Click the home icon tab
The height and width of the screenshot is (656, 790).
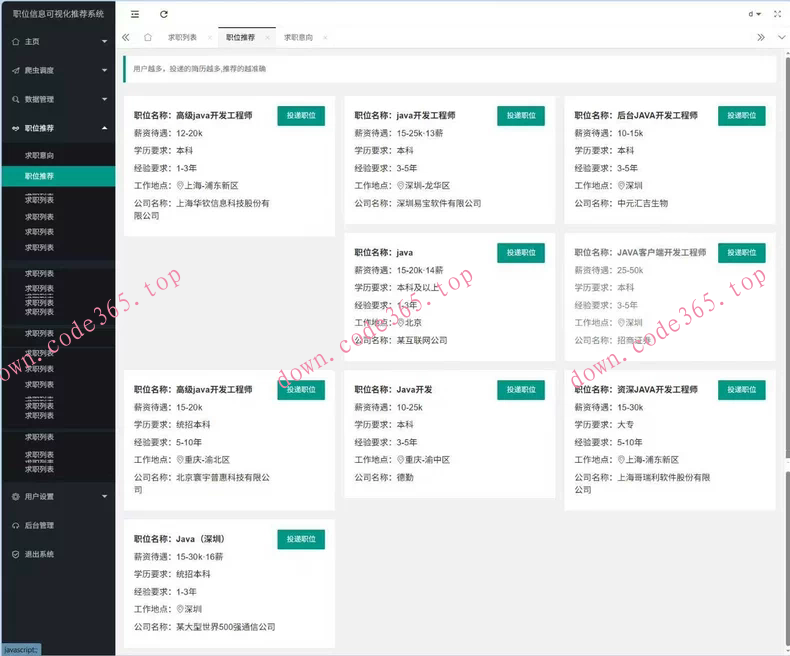148,37
